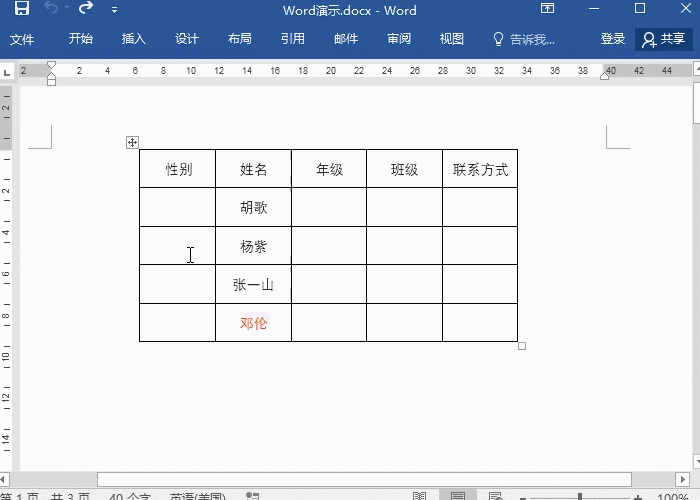Click the 共享 share button
The width and height of the screenshot is (700, 500).
pos(664,39)
